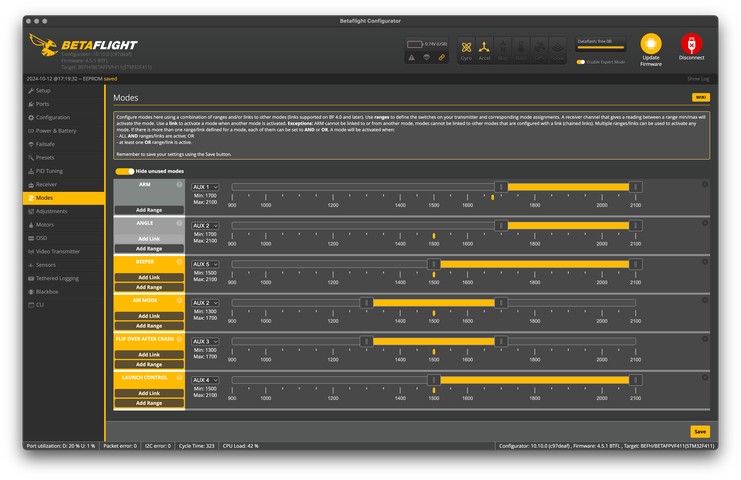Open the AIR MODE channel AUX 2 dropdown
The height and width of the screenshot is (480, 741).
205,303
